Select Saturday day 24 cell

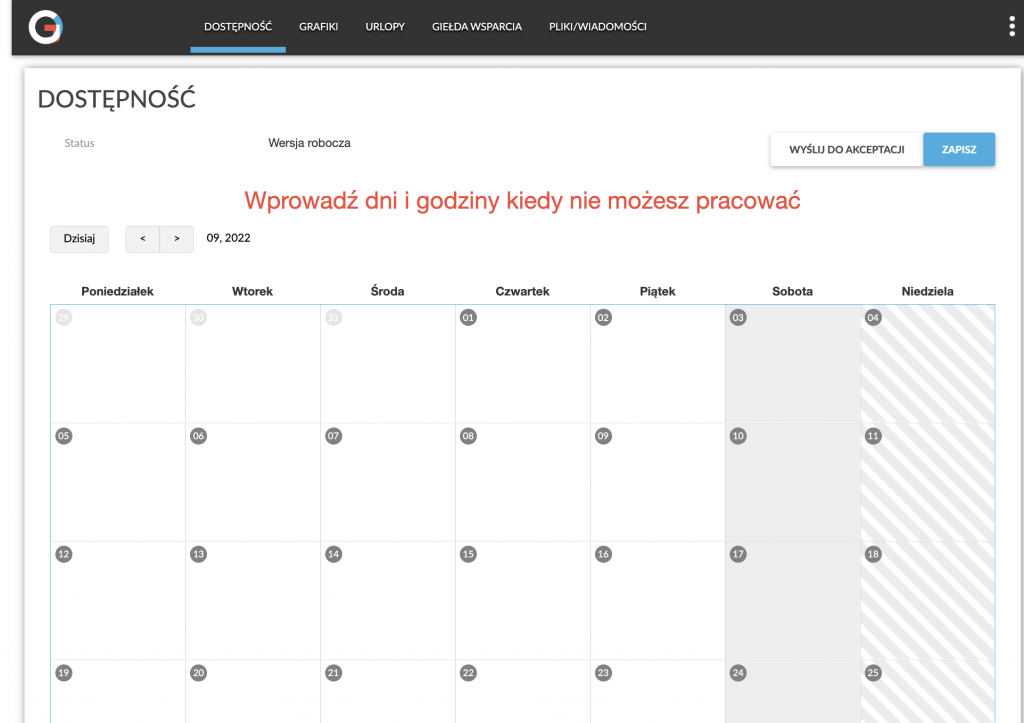click(x=792, y=692)
